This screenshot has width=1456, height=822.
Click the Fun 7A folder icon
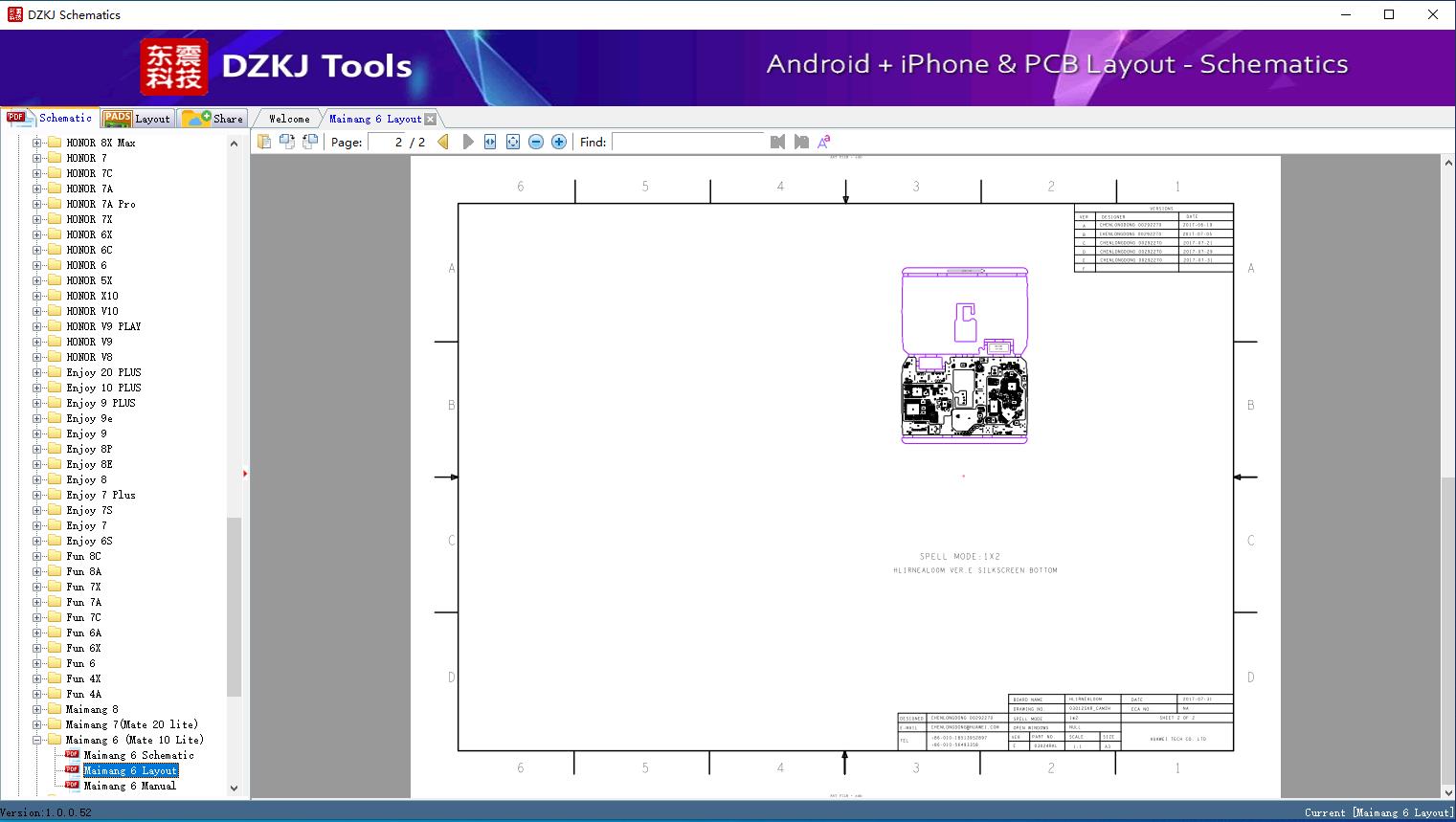(x=55, y=602)
